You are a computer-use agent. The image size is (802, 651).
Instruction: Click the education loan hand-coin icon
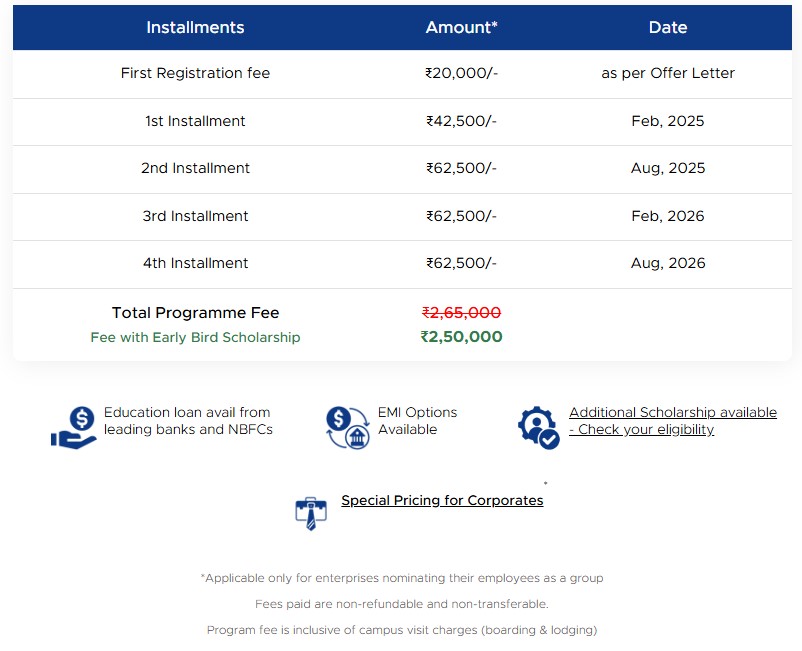pyautogui.click(x=74, y=428)
